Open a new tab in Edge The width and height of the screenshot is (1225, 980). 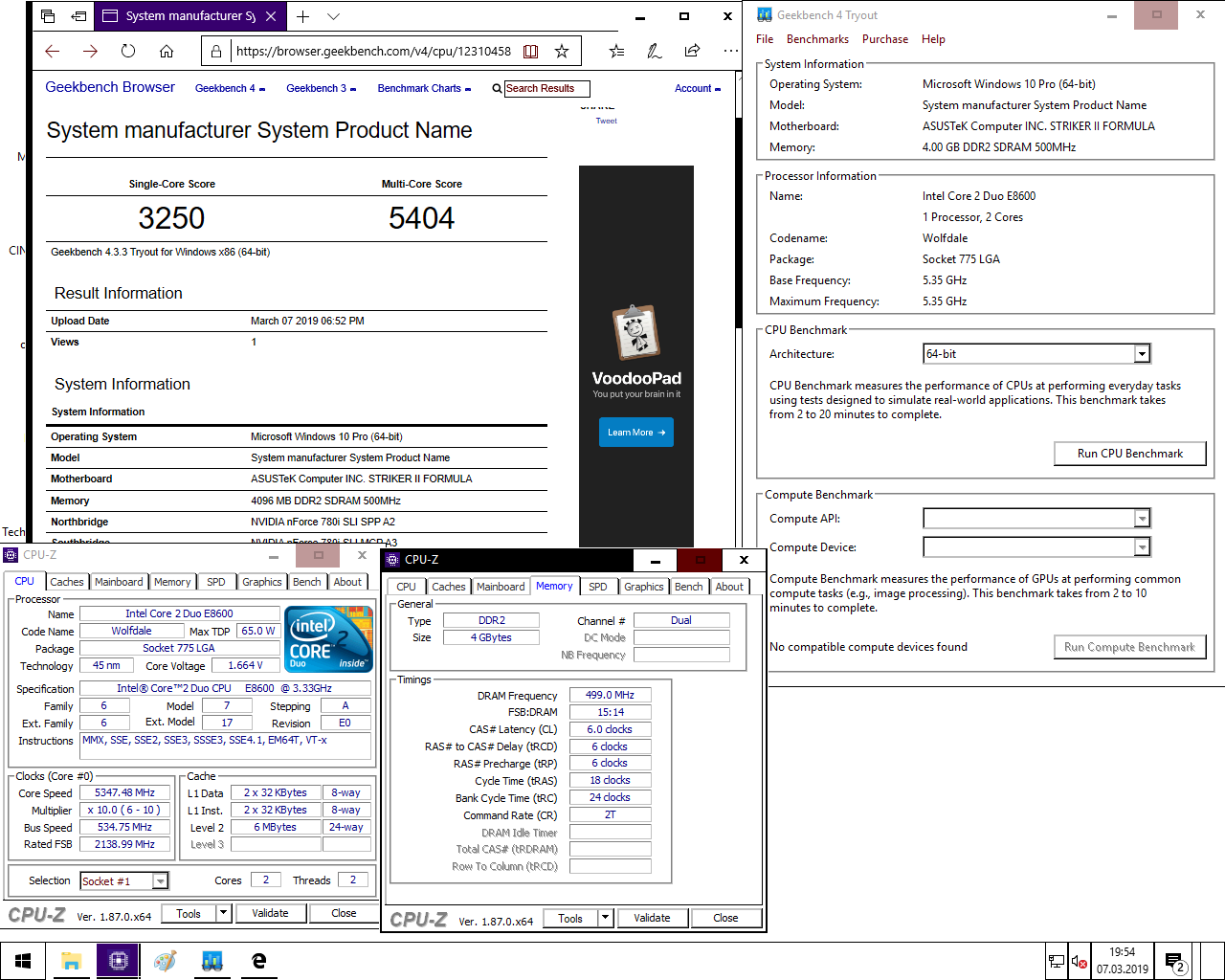(x=302, y=16)
